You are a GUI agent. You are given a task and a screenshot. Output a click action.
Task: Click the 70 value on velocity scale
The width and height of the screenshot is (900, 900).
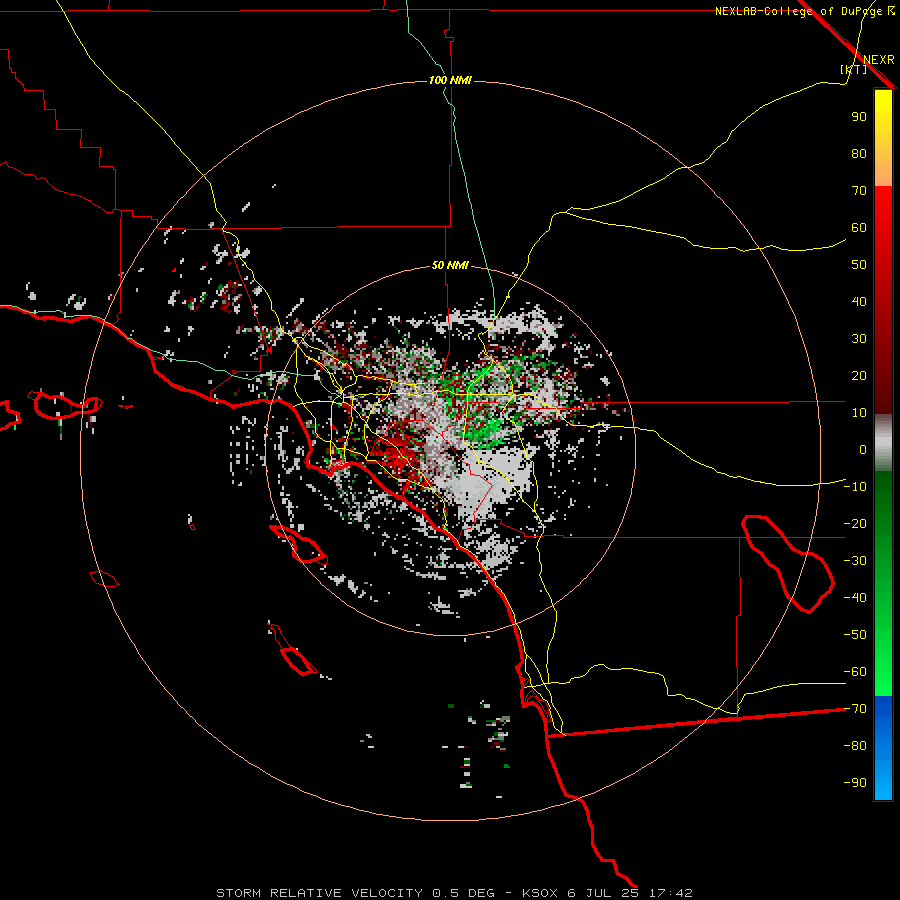click(x=859, y=191)
